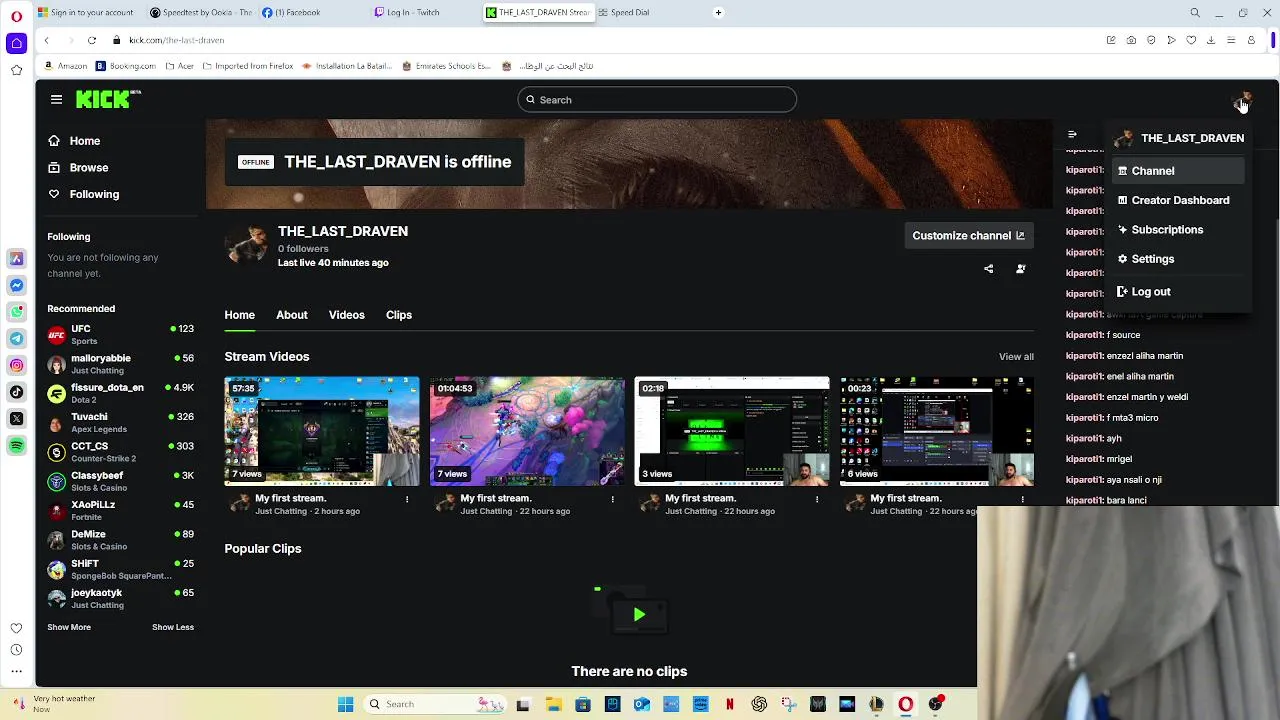Open Spotify in Opera sidebar
Image resolution: width=1280 pixels, height=720 pixels.
coord(16,445)
